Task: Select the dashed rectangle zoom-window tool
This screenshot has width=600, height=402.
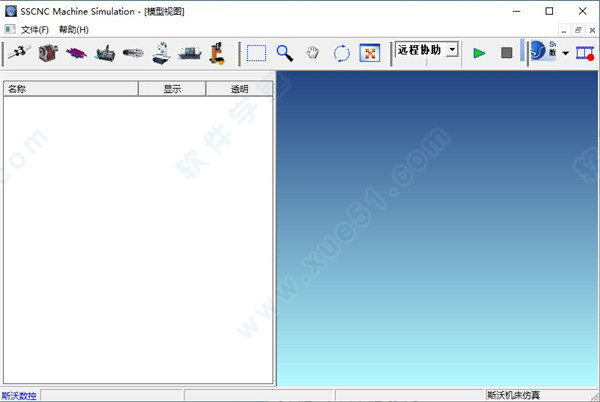Action: (257, 53)
